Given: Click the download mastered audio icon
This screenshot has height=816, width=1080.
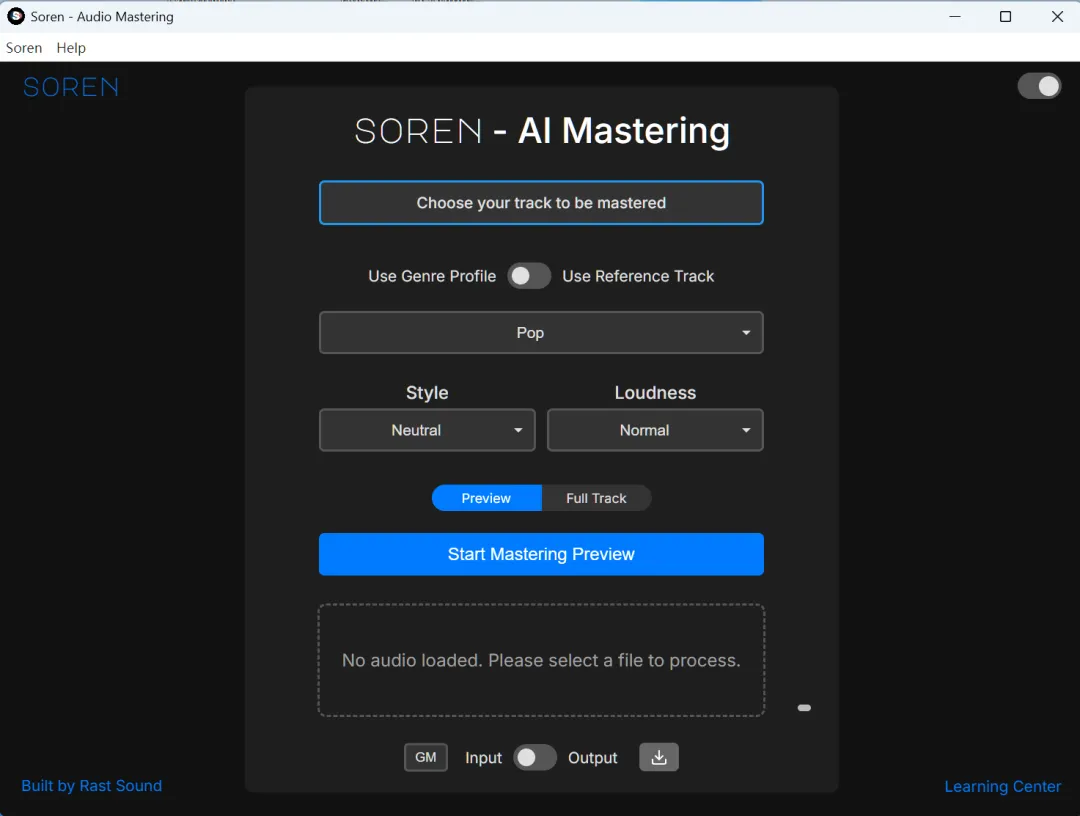Looking at the screenshot, I should (658, 757).
